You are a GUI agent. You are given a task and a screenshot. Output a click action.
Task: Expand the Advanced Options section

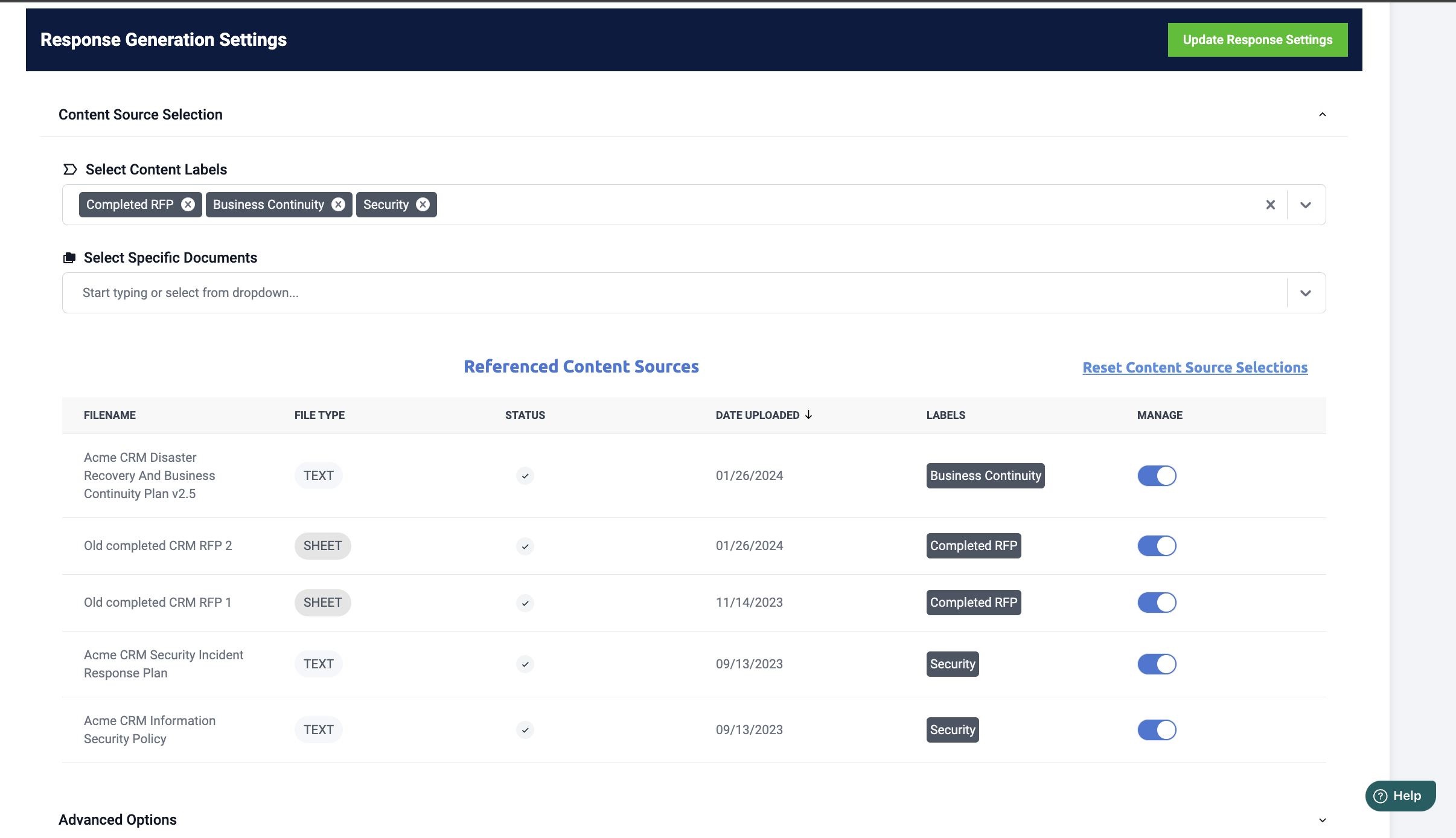pyautogui.click(x=1322, y=820)
